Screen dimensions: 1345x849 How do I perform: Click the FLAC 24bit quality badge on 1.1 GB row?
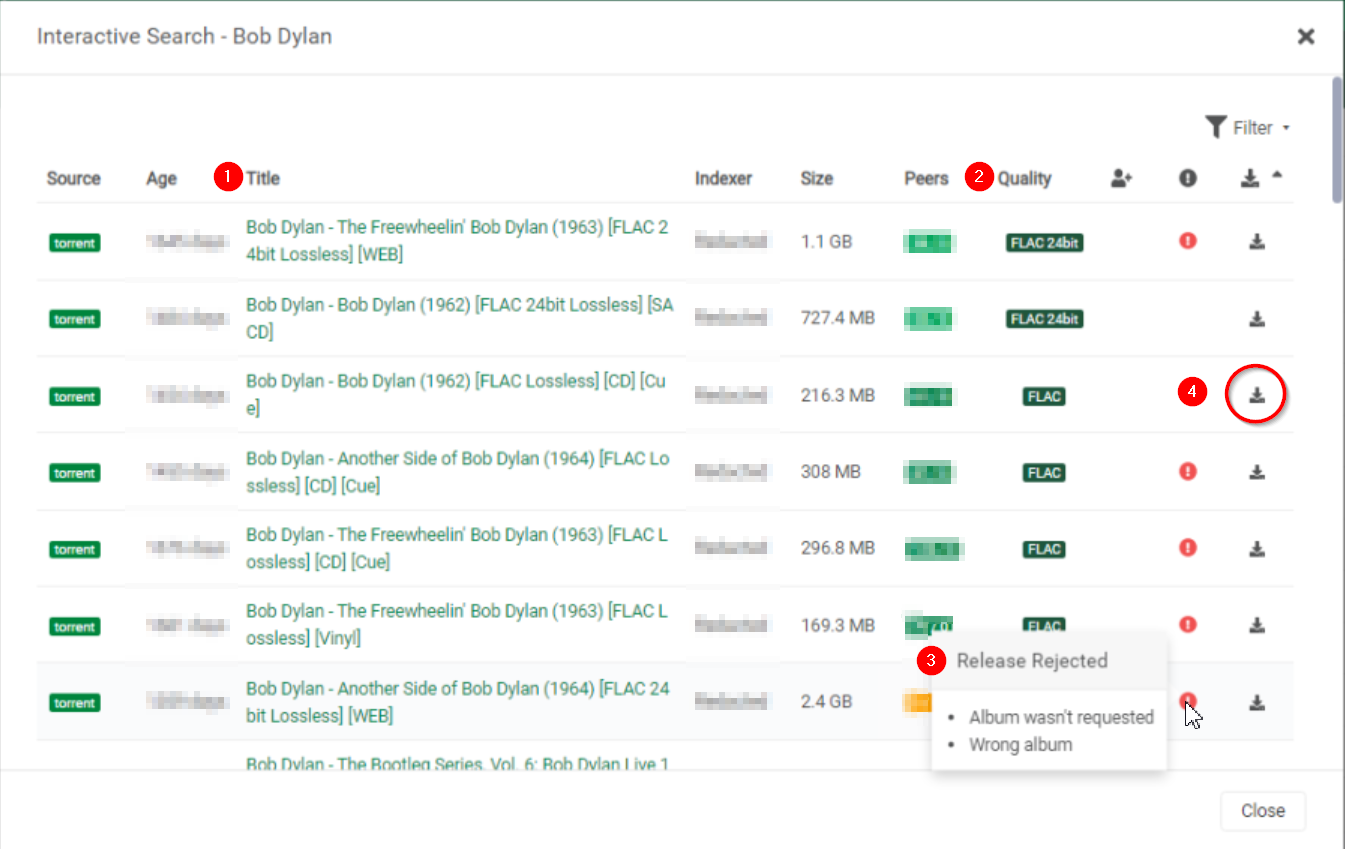click(1045, 242)
